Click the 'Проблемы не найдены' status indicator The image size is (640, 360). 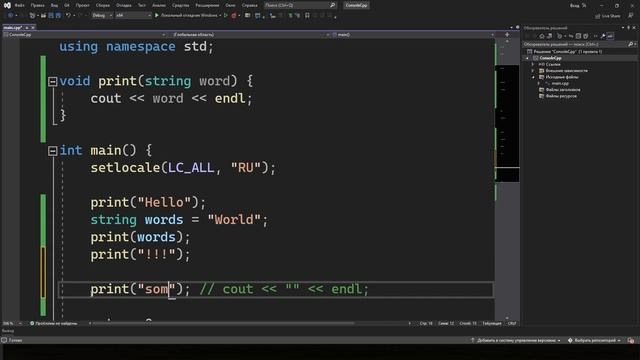[53, 323]
